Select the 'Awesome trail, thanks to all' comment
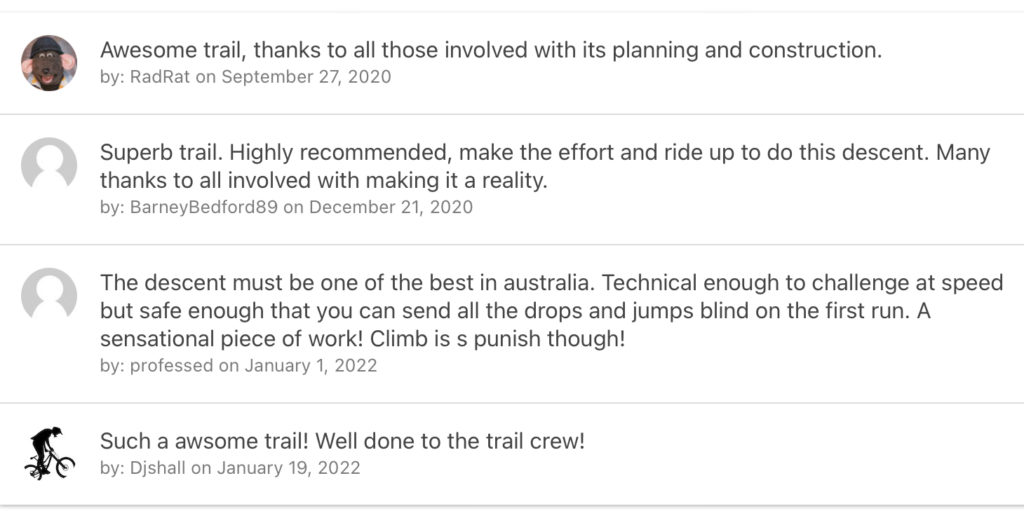The width and height of the screenshot is (1024, 511). [491, 50]
